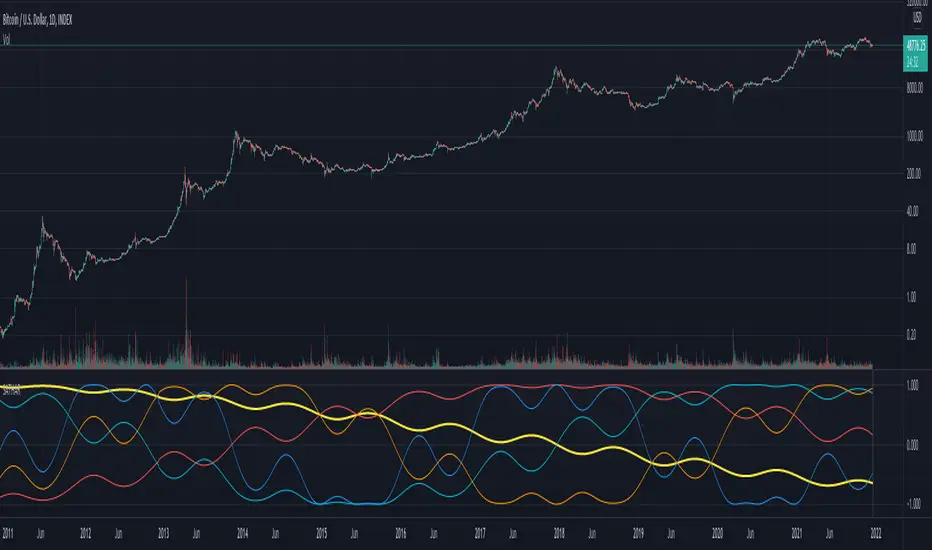Click the 2014 label on time axis
This screenshot has height=550, width=932.
(x=244, y=533)
